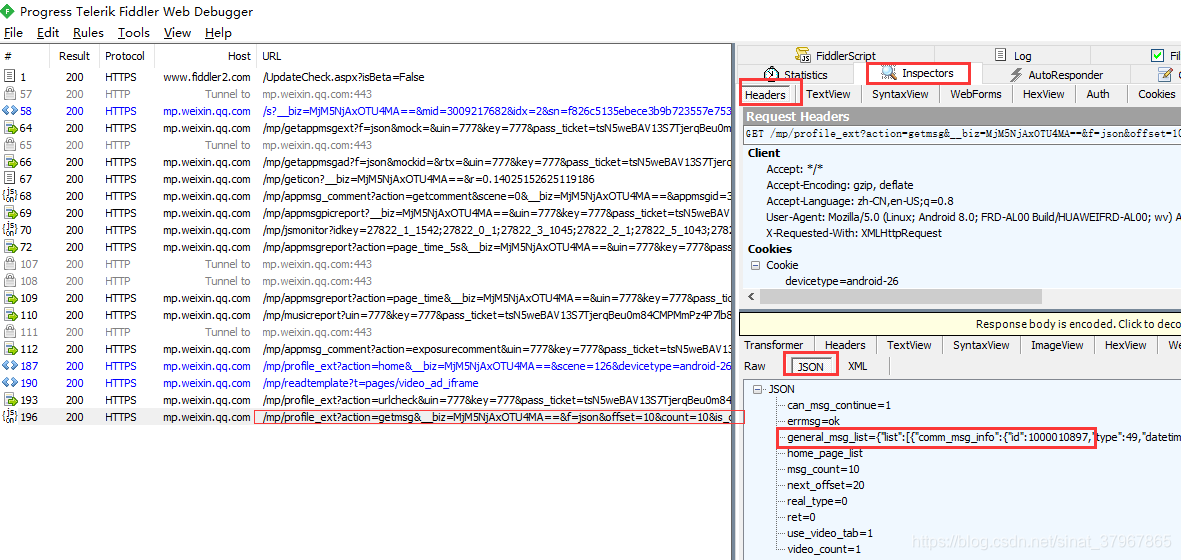
Task: Select the request Headers inspector tab
Action: point(764,95)
